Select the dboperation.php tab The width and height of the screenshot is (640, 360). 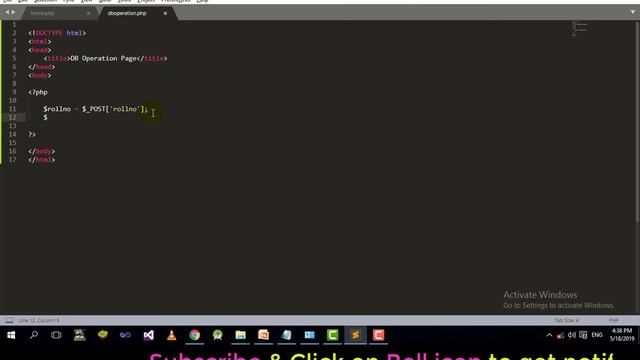pos(127,13)
